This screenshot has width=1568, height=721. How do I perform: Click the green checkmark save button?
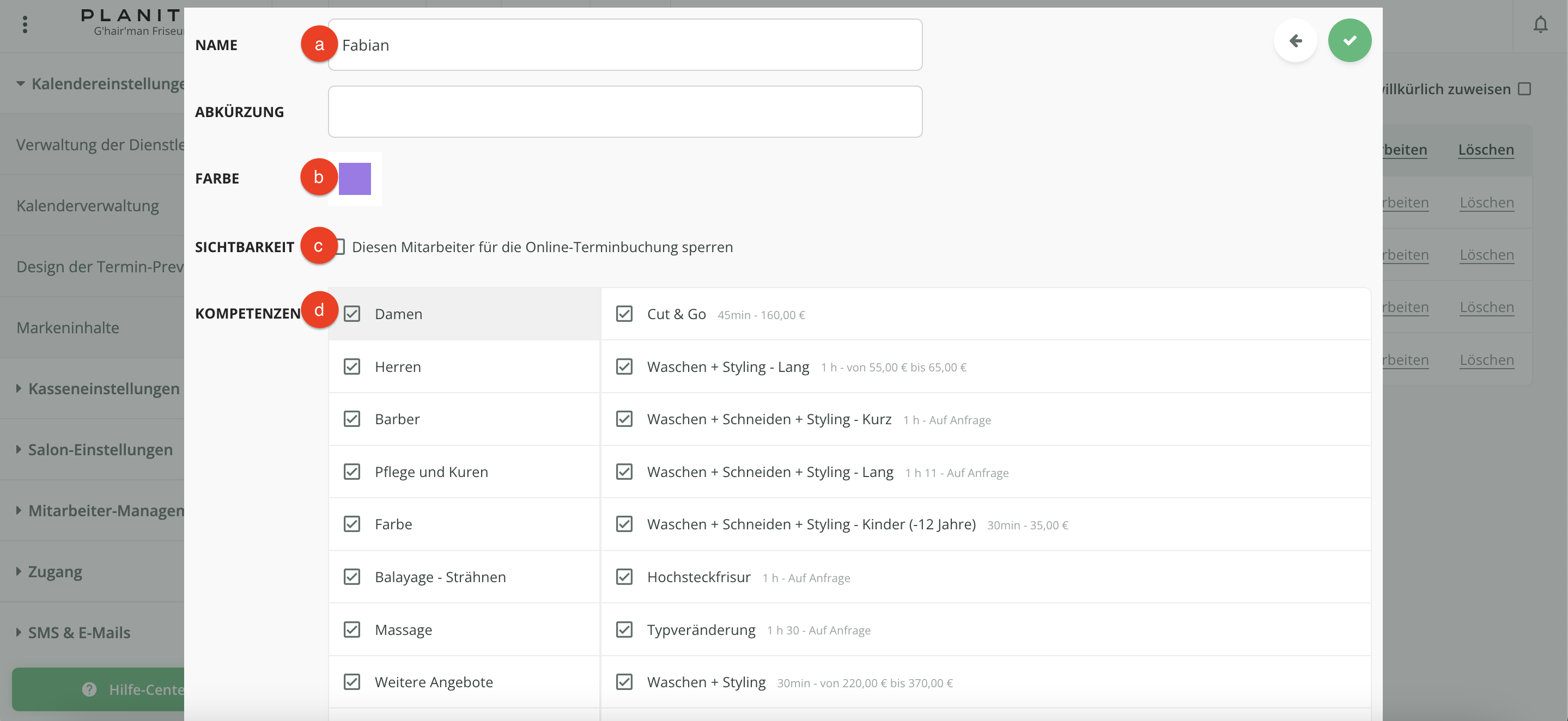(x=1349, y=41)
